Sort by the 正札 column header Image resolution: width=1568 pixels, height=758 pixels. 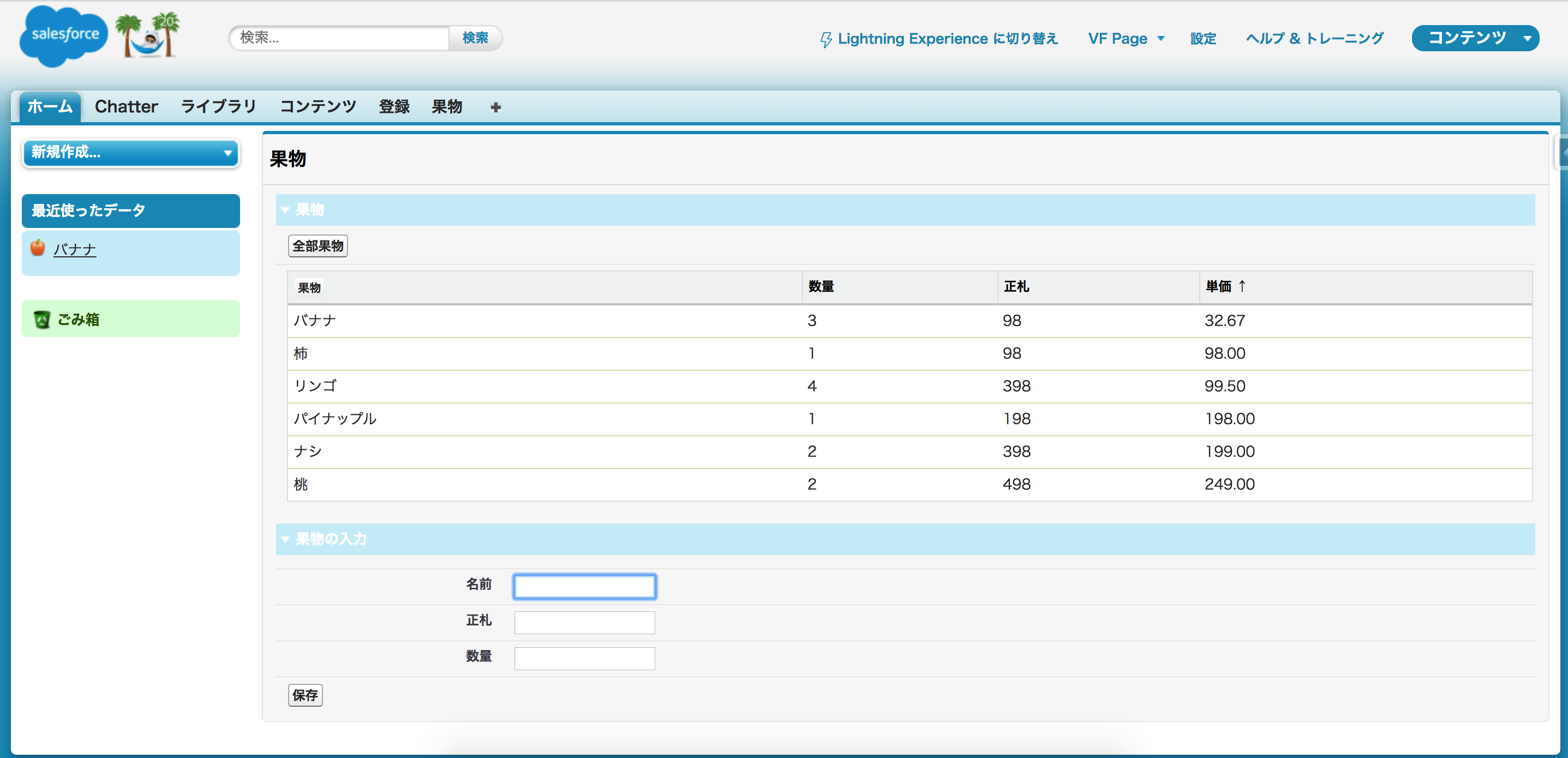1016,286
